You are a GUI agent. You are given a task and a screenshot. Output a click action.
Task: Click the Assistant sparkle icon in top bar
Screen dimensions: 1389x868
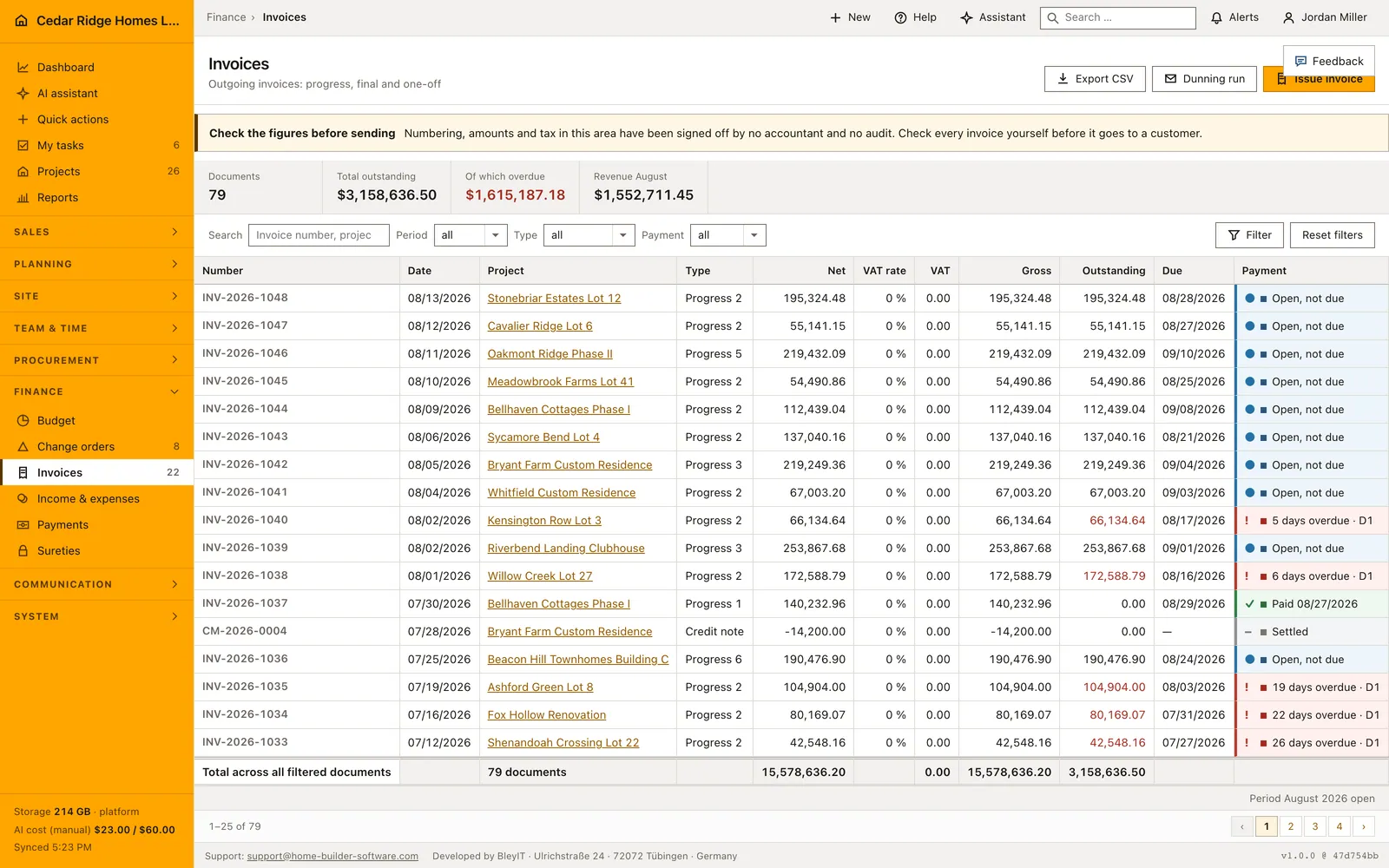pyautogui.click(x=966, y=17)
